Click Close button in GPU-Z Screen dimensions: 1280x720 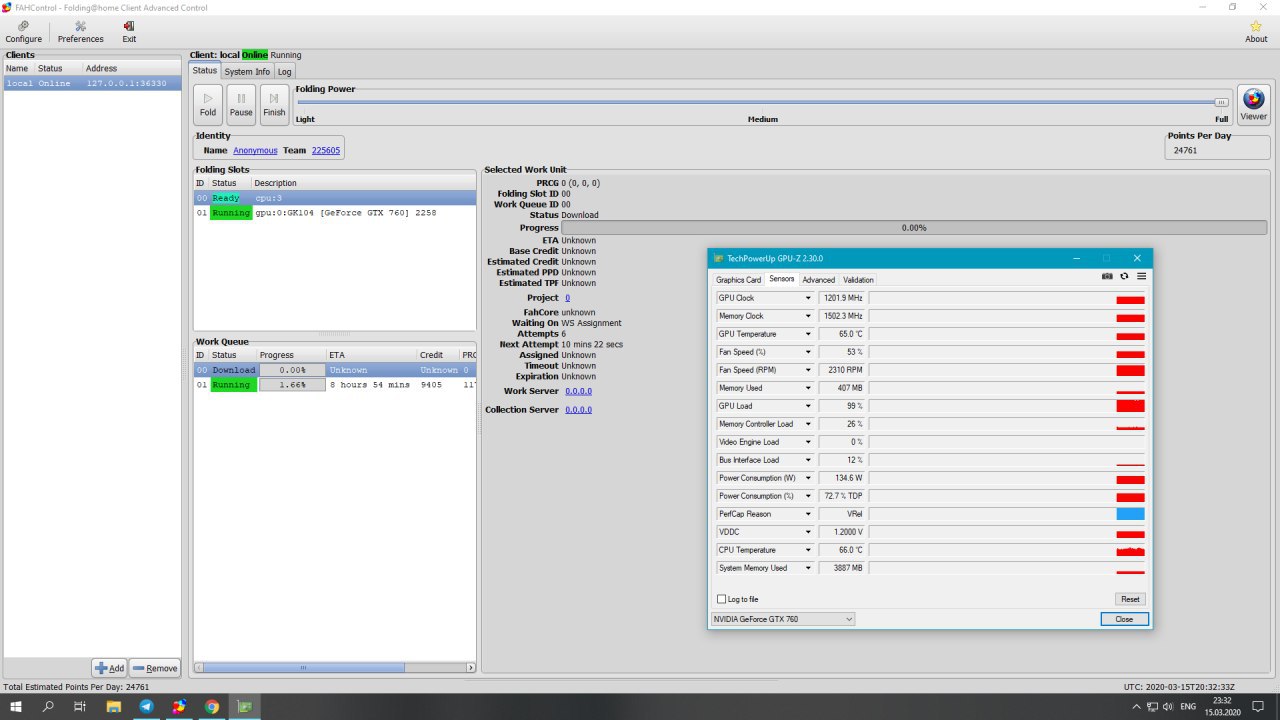click(1124, 619)
